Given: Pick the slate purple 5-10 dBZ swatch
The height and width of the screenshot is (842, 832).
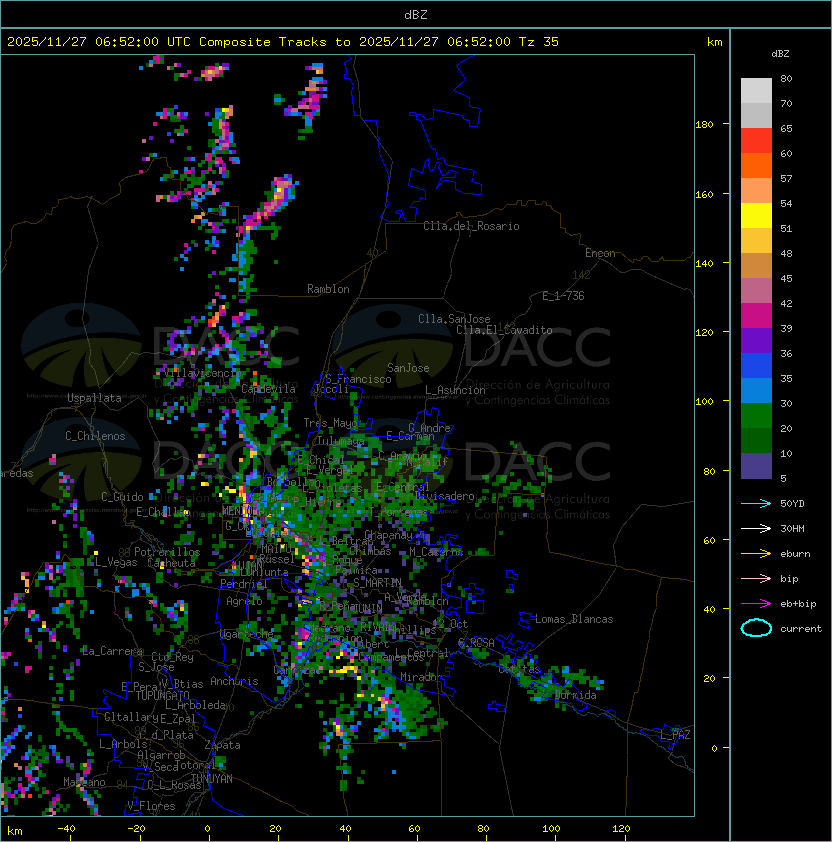Looking at the screenshot, I should point(756,466).
